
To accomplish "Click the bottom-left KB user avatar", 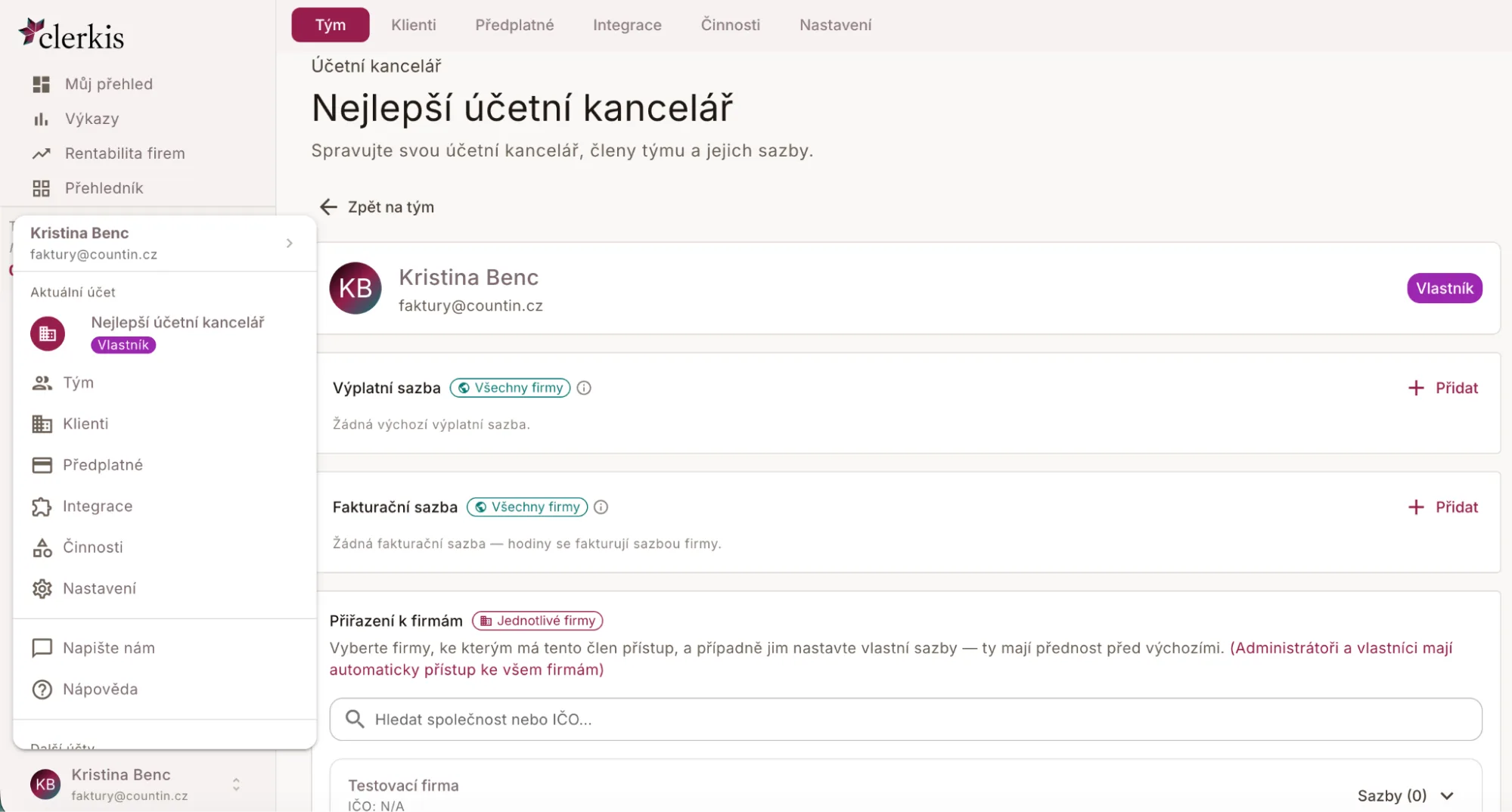I will point(45,785).
